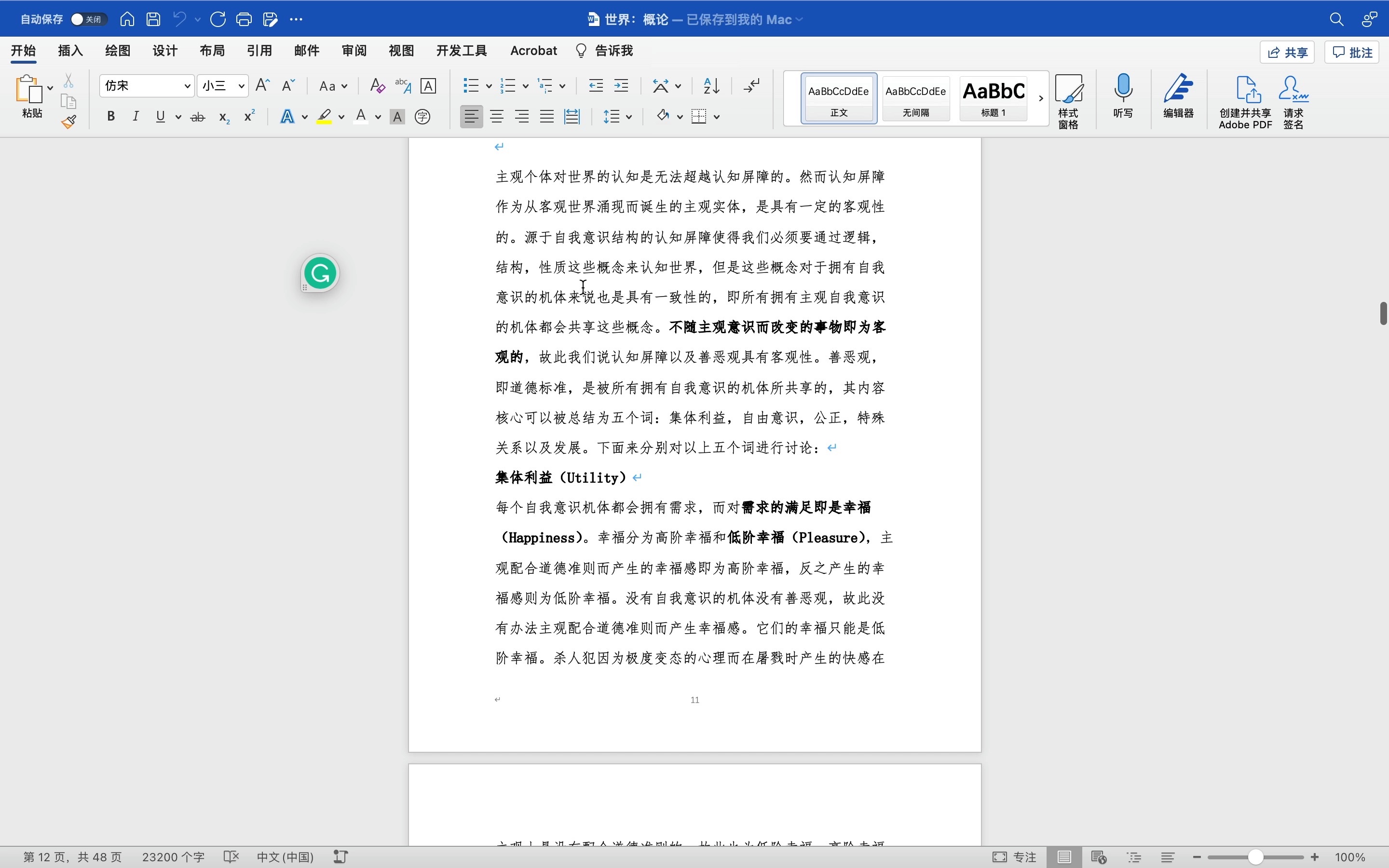1389x868 pixels.
Task: Align text left
Action: [471, 117]
